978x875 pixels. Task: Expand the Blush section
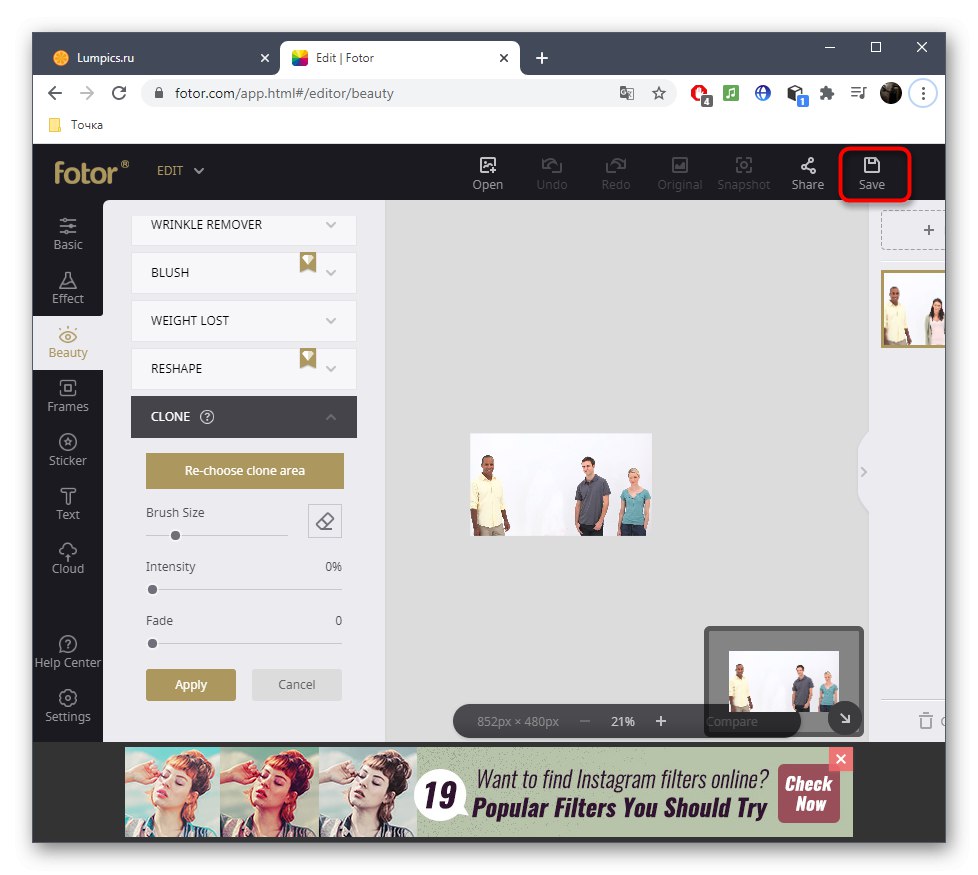click(243, 273)
